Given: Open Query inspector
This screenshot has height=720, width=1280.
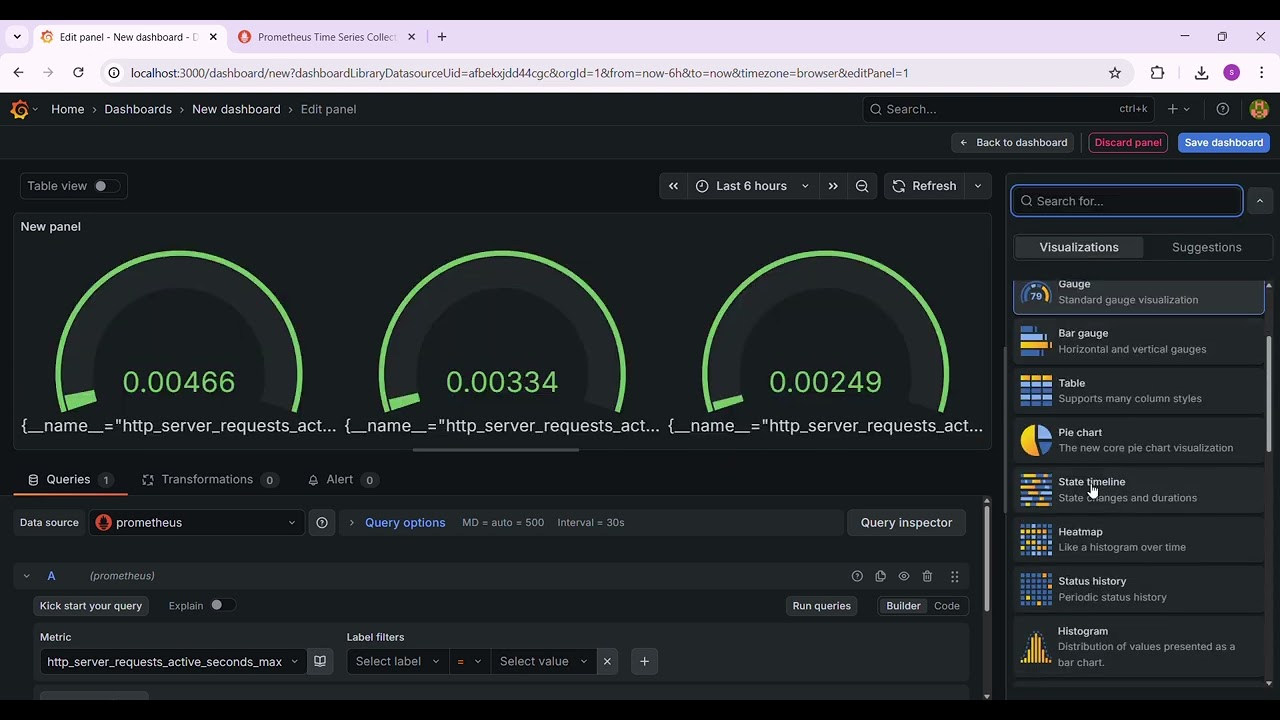Looking at the screenshot, I should (x=906, y=522).
